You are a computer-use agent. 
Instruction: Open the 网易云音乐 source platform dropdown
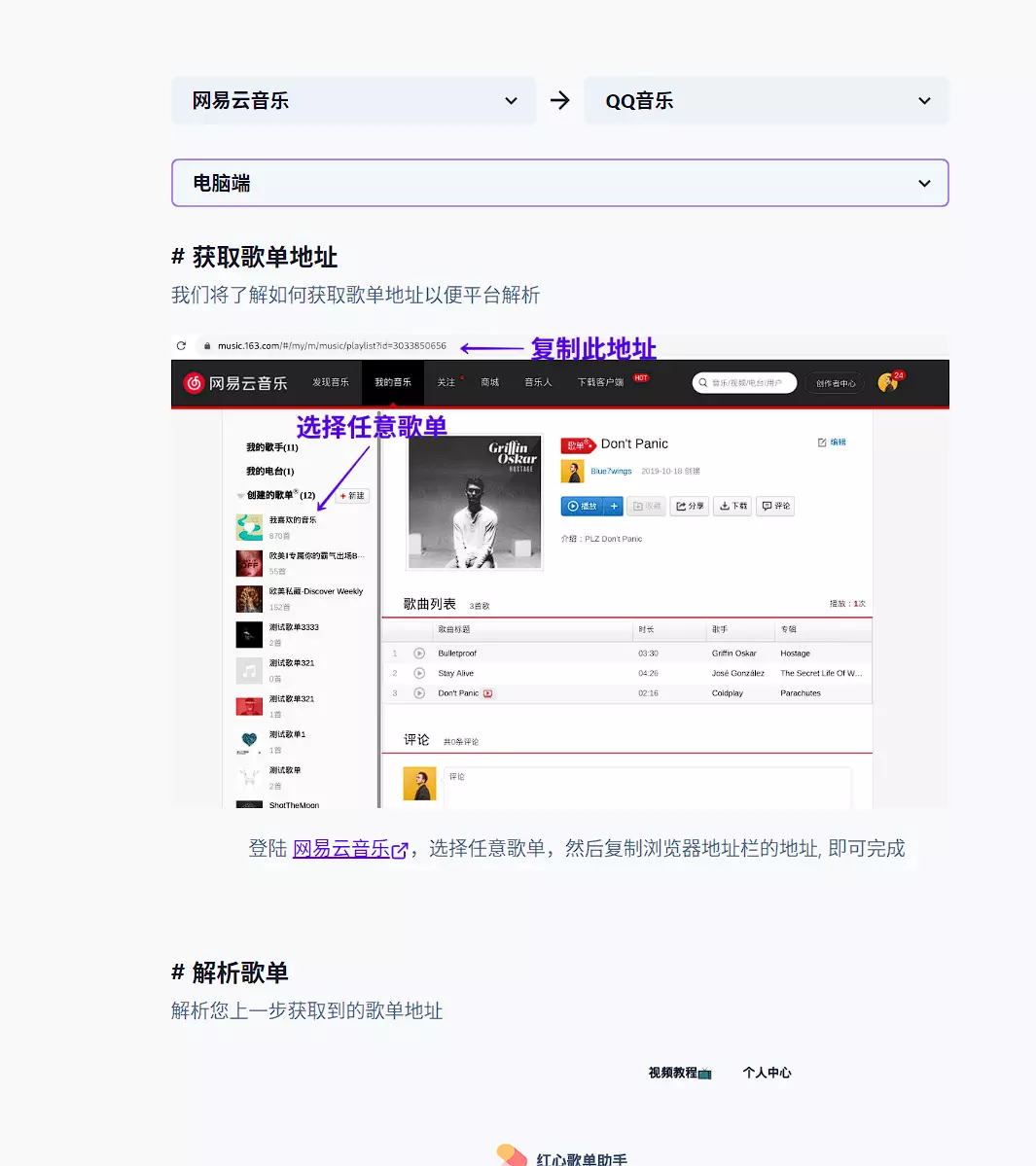point(353,101)
